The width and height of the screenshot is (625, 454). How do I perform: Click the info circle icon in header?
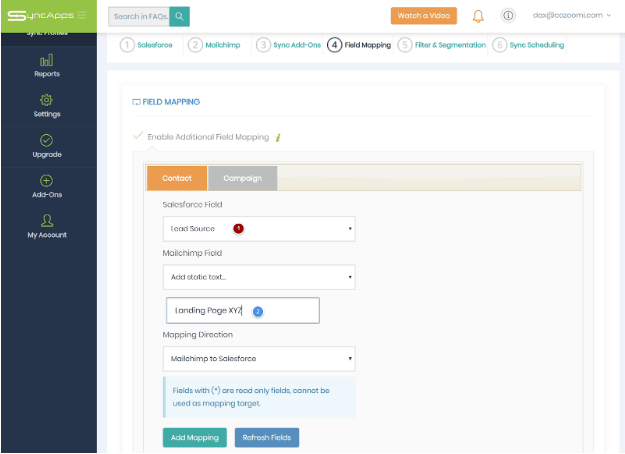(x=508, y=16)
